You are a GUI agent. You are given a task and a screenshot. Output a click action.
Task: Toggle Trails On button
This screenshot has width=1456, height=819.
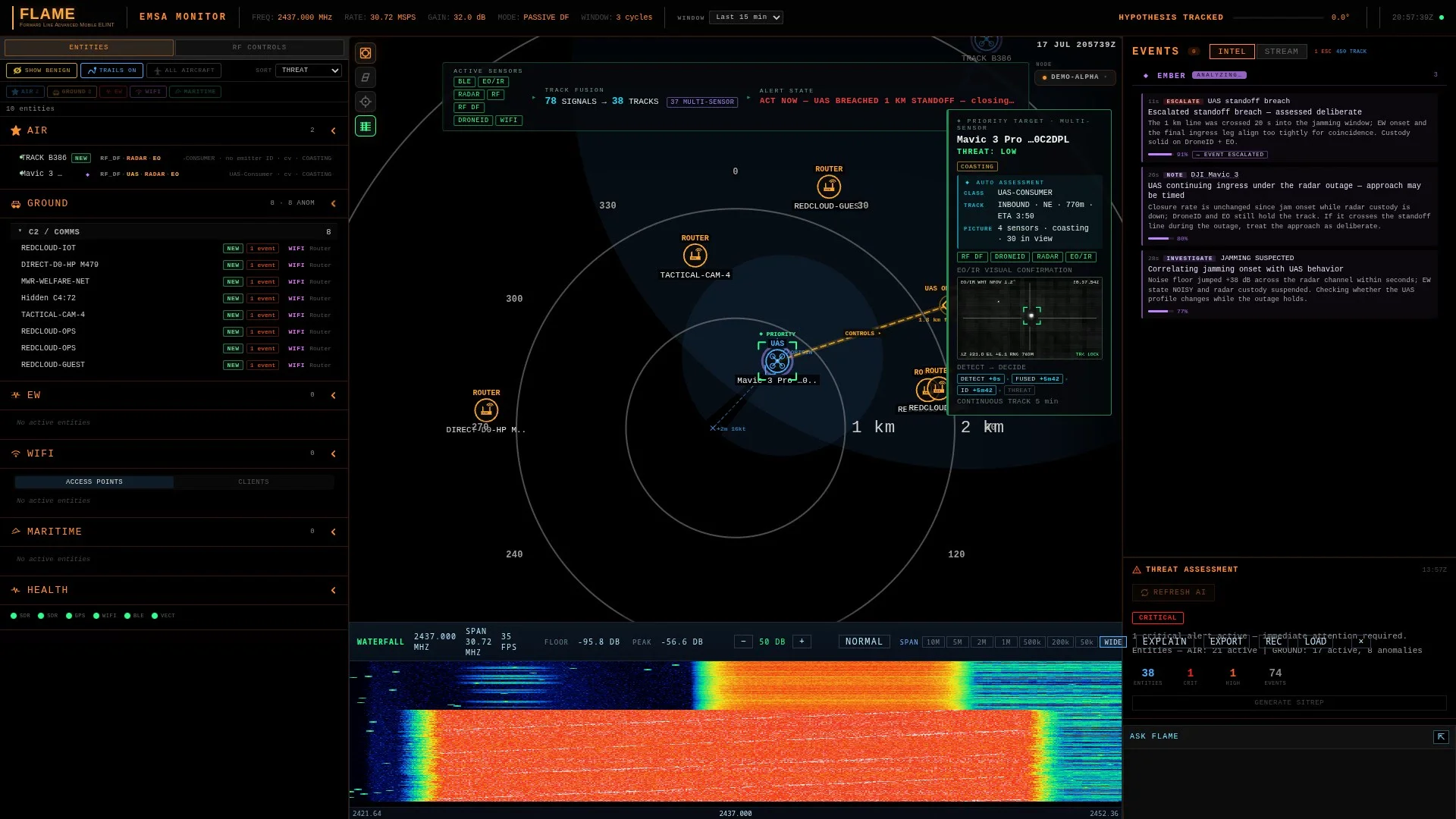[x=111, y=71]
